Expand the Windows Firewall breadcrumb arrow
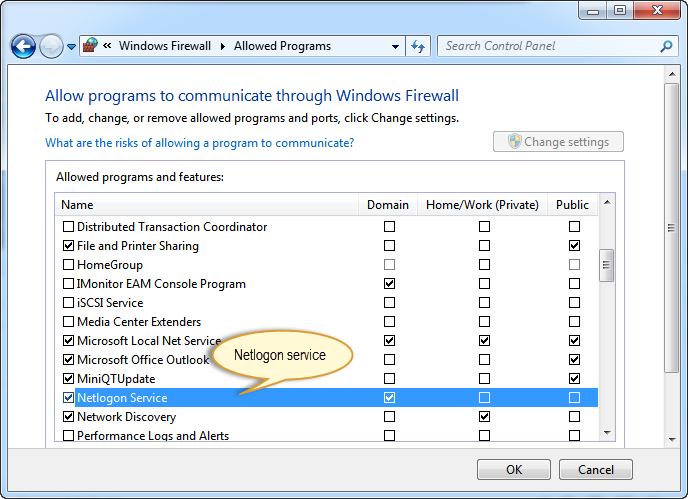 tap(223, 46)
